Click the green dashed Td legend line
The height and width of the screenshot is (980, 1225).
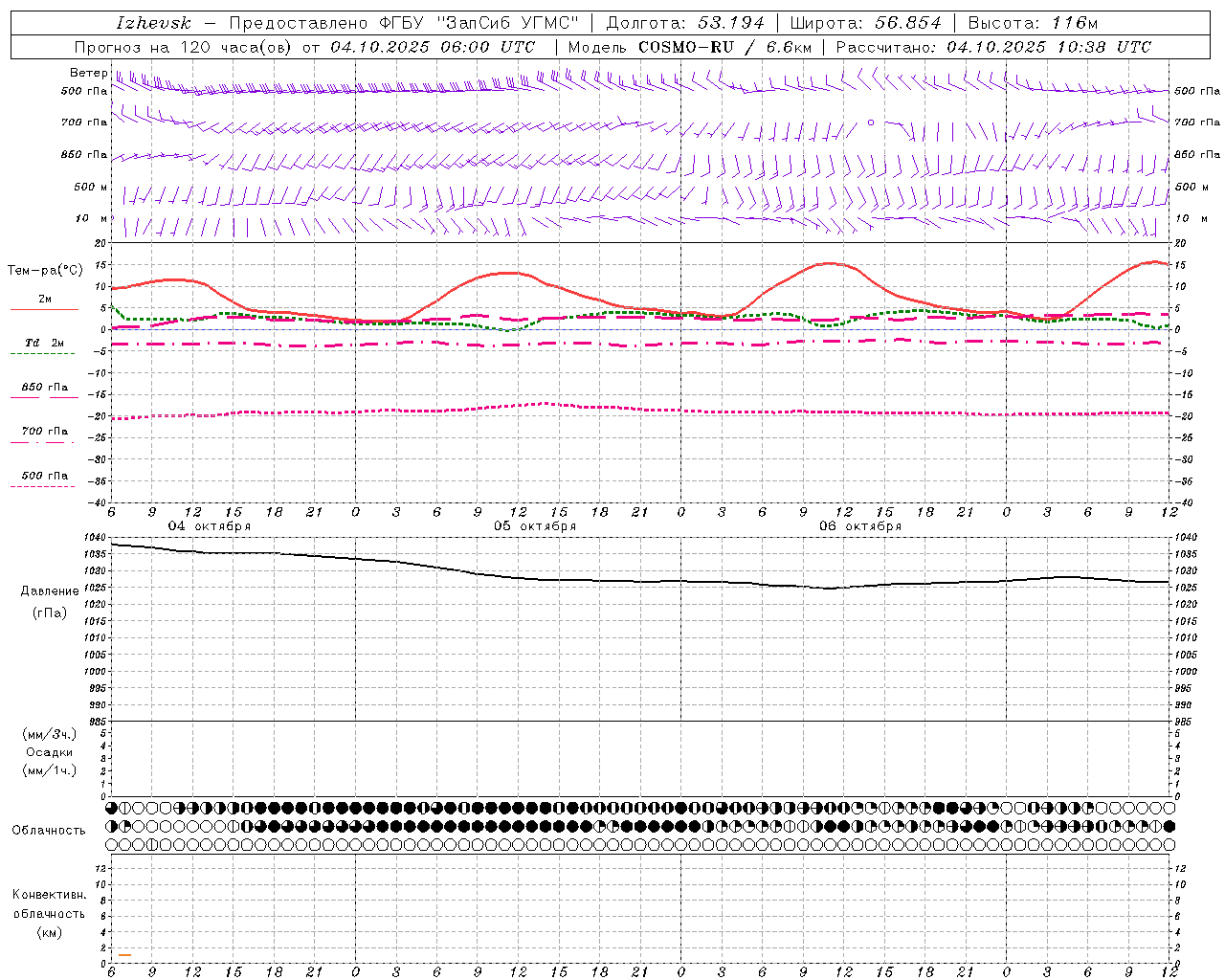(x=42, y=354)
